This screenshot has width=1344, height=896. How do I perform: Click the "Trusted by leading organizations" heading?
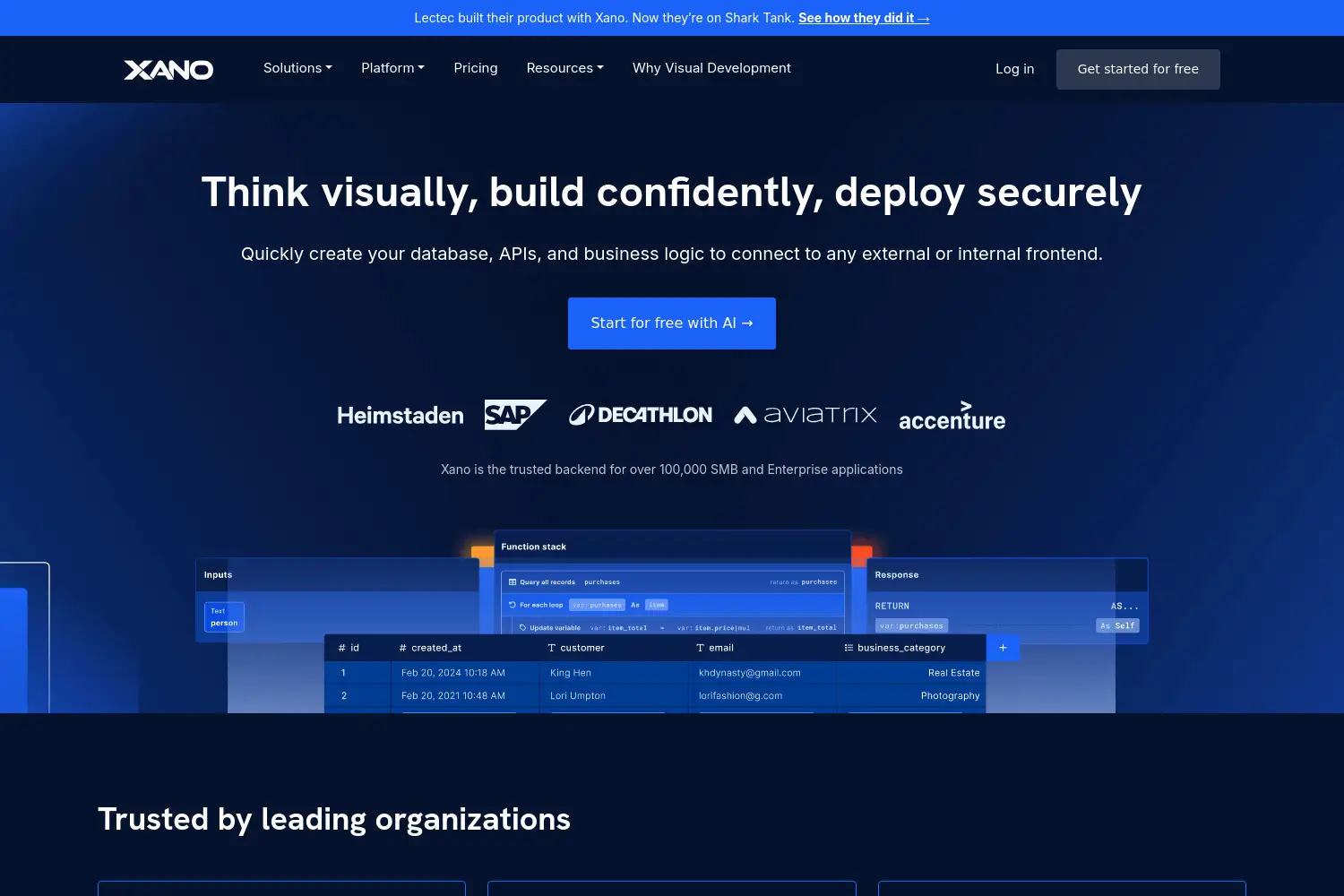tap(334, 819)
